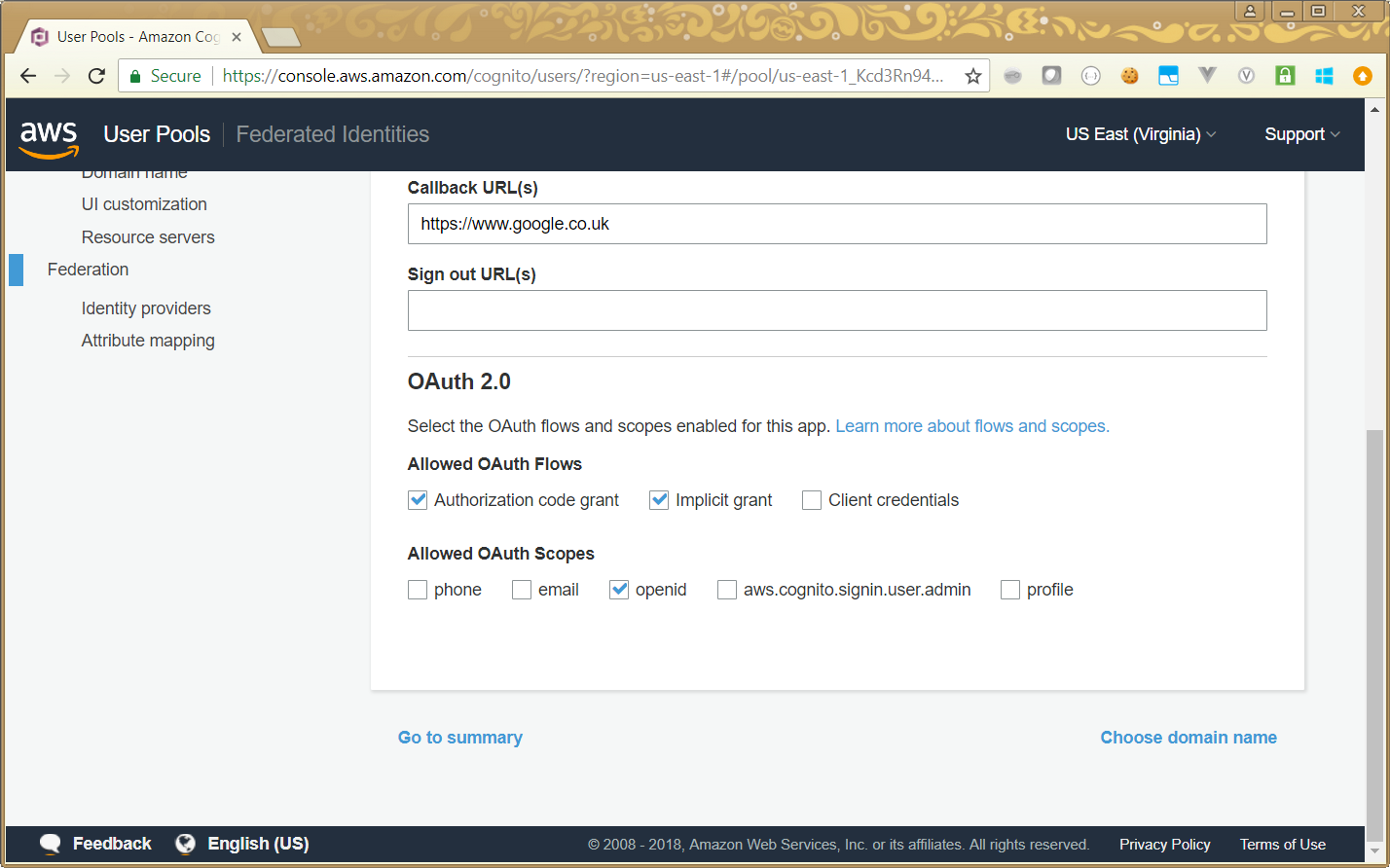This screenshot has width=1390, height=868.
Task: Bookmark page with the star icon
Action: point(972,76)
